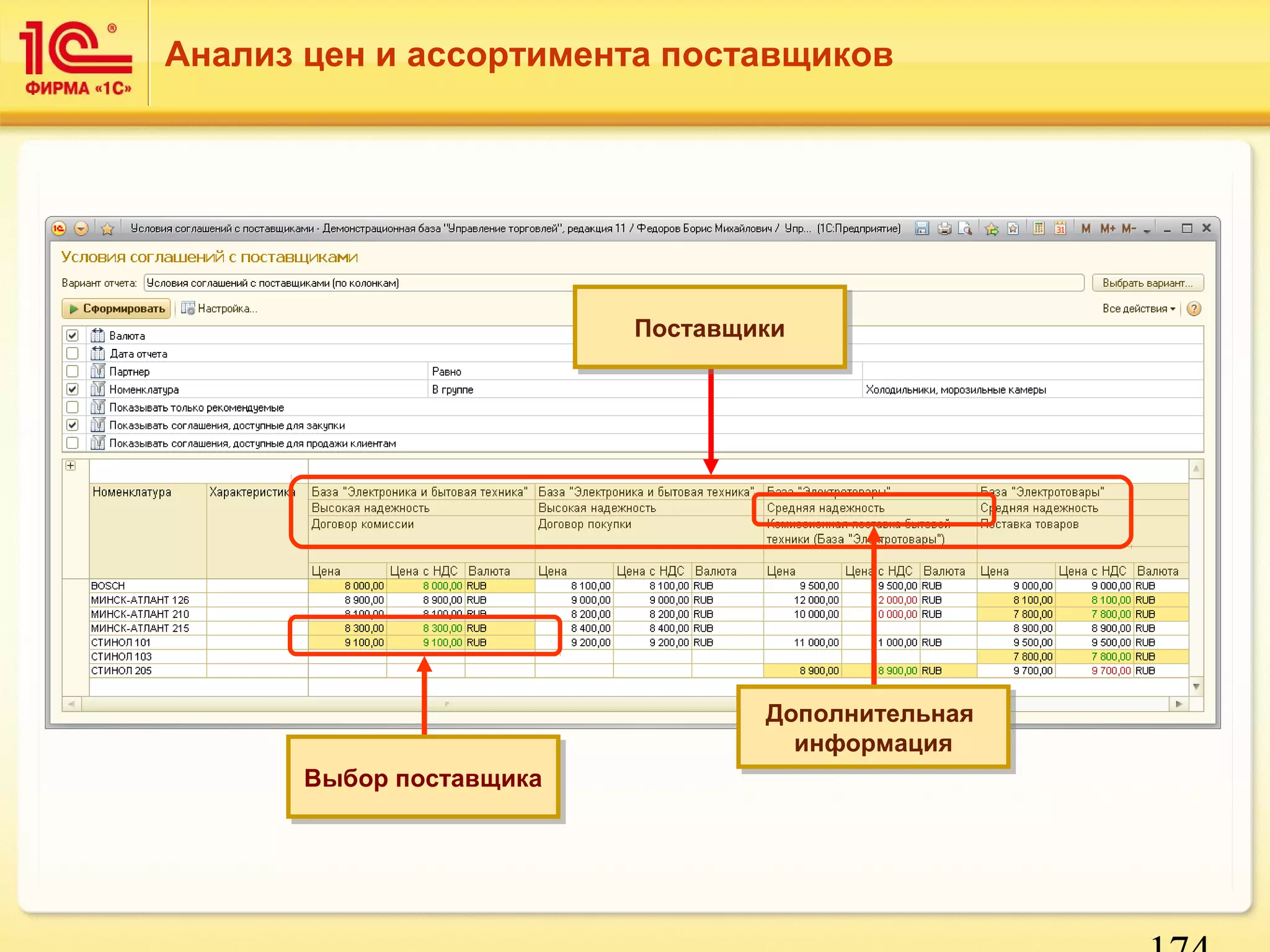The height and width of the screenshot is (952, 1270).
Task: Enable the Дата отчета checkbox
Action: (73, 353)
